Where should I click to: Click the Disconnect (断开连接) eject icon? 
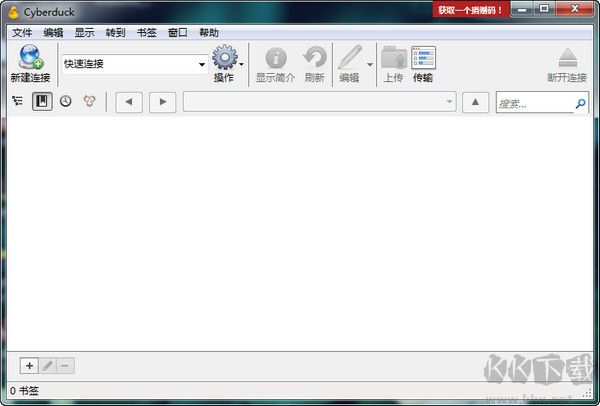567,58
